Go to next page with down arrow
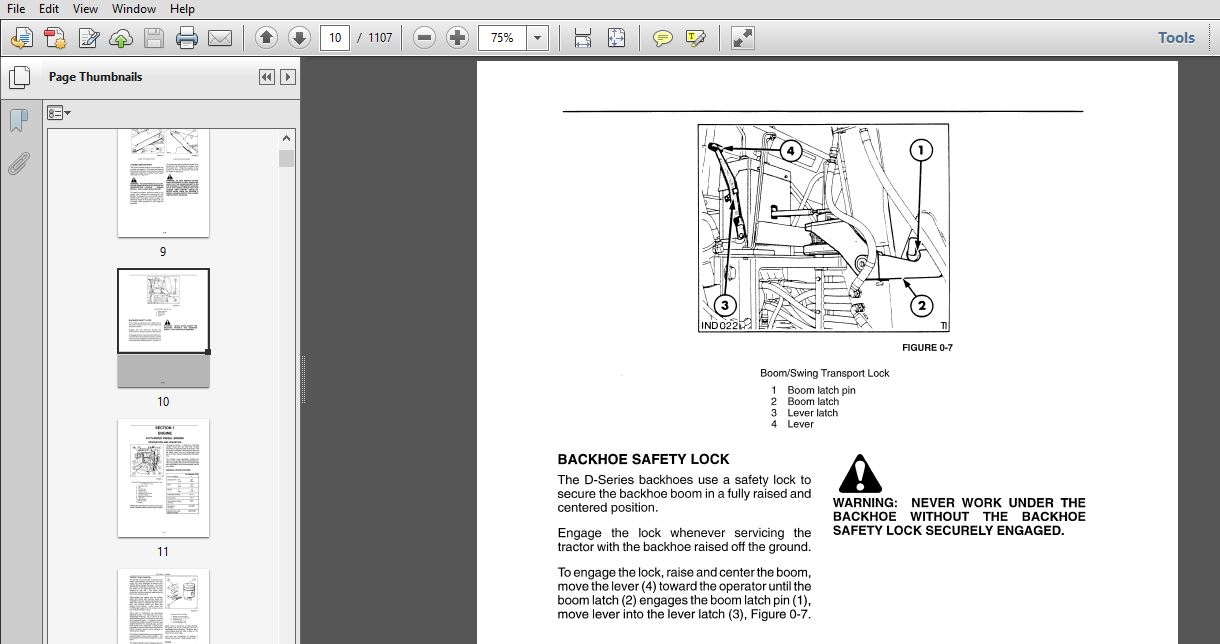 click(299, 38)
